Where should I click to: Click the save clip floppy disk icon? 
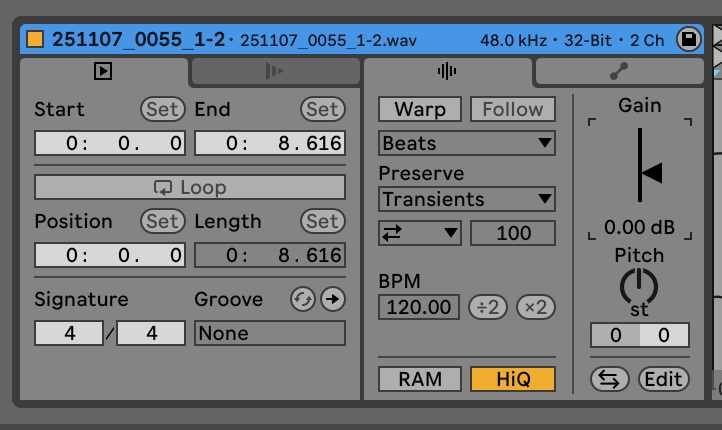pyautogui.click(x=689, y=40)
